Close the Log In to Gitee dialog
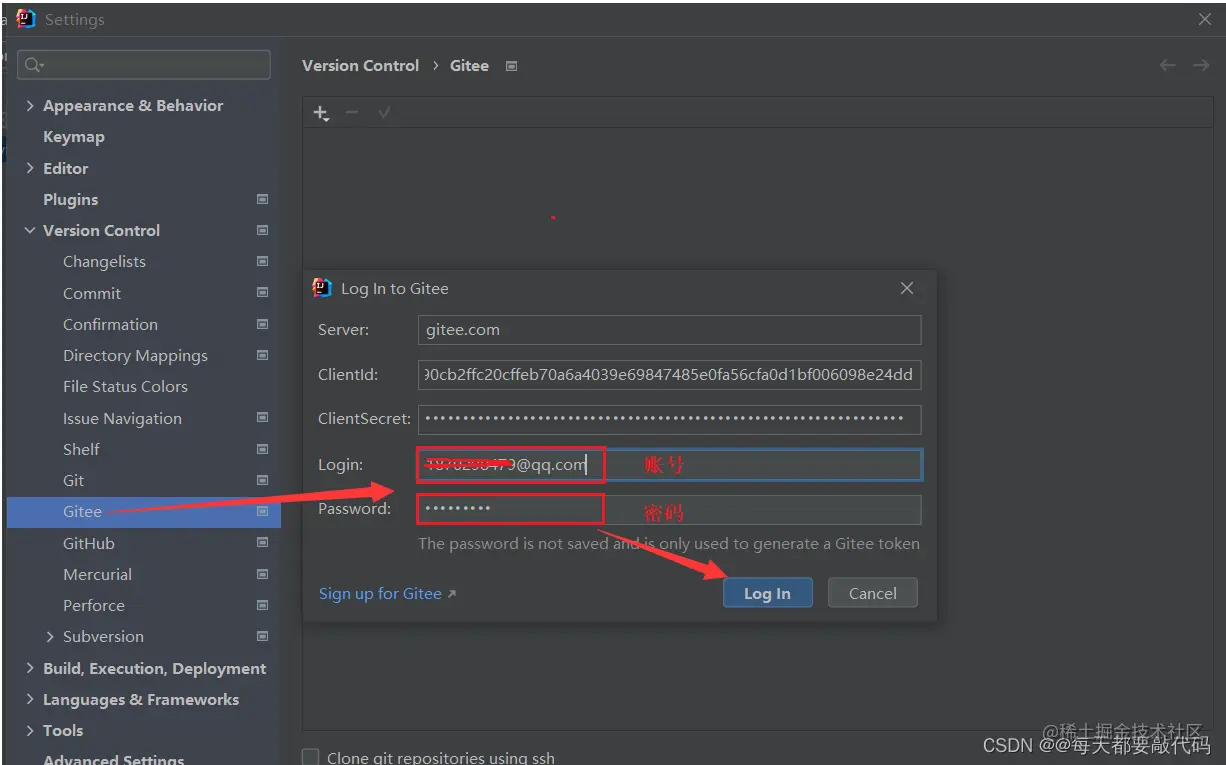The width and height of the screenshot is (1226, 765). click(x=907, y=288)
